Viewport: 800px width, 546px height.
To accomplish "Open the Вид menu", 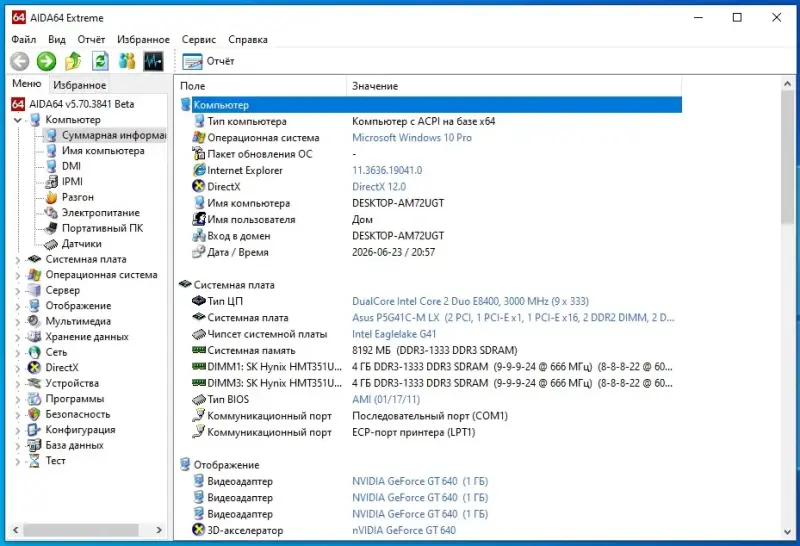I will [57, 39].
